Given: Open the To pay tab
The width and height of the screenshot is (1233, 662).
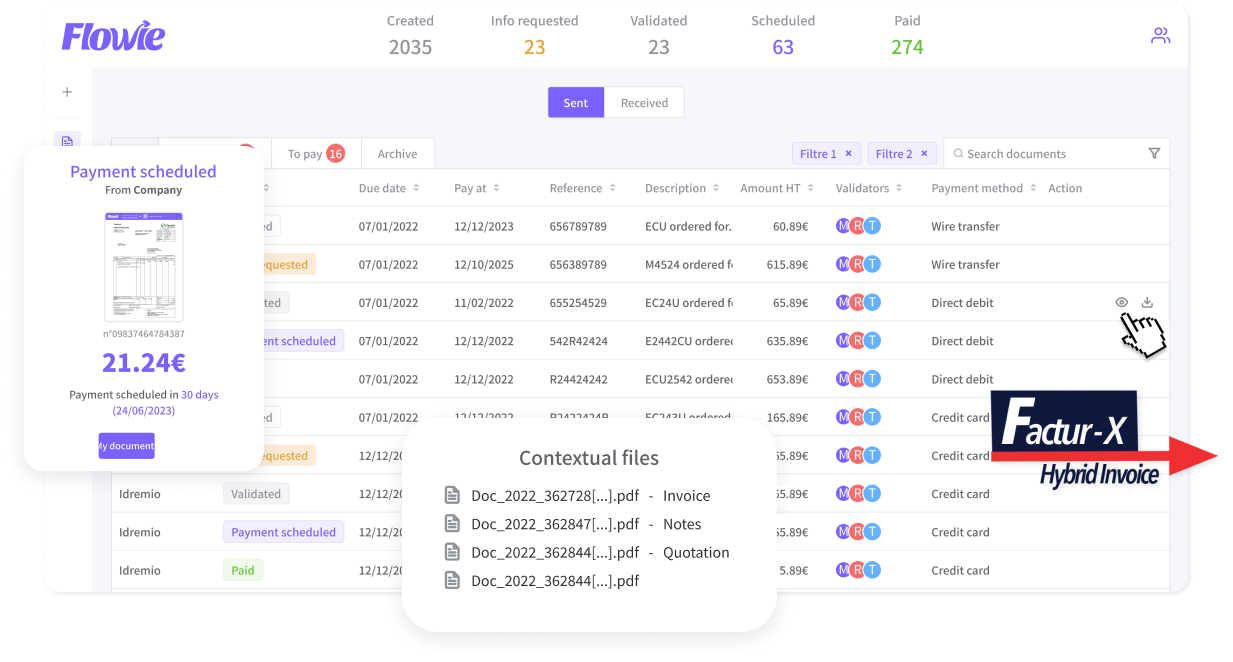Looking at the screenshot, I should click(x=316, y=154).
